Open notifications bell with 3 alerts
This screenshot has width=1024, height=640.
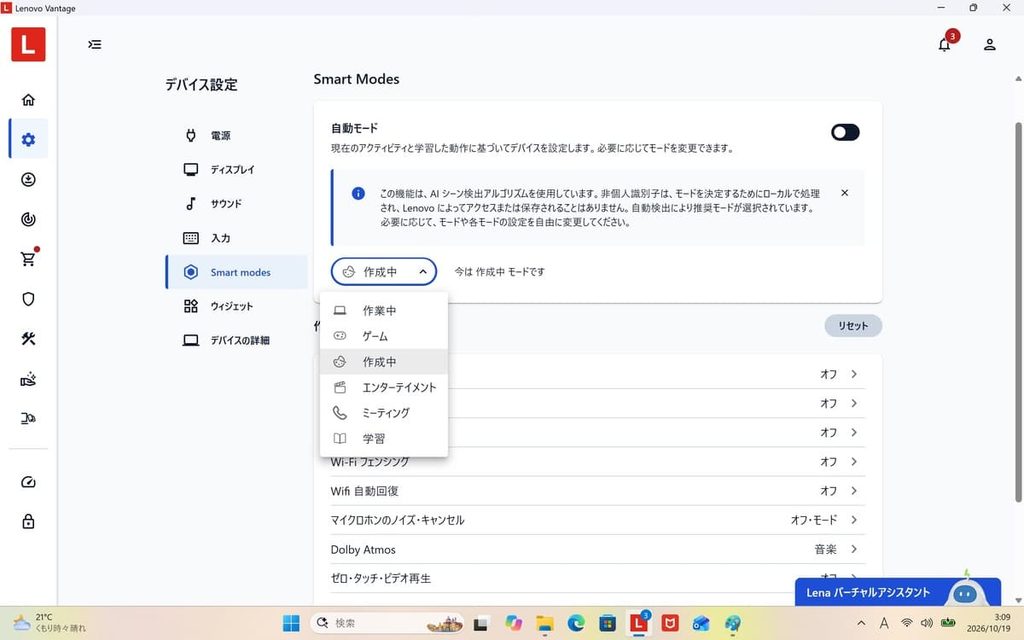pos(944,44)
